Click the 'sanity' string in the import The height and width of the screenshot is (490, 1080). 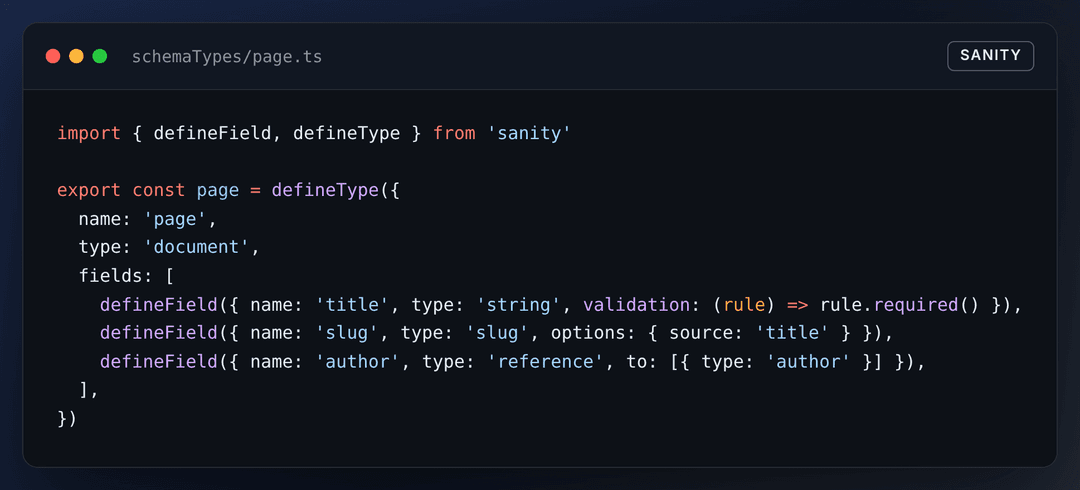(x=529, y=133)
